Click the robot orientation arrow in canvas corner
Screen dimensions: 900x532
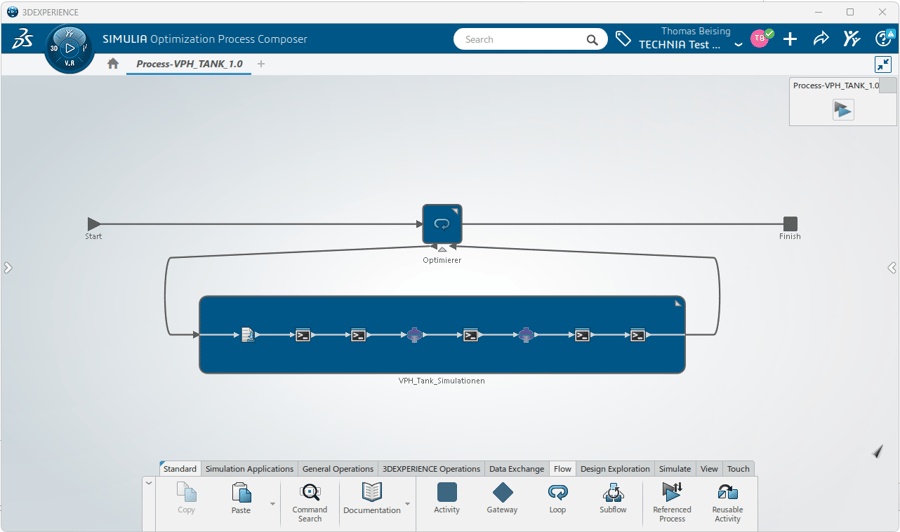click(878, 451)
